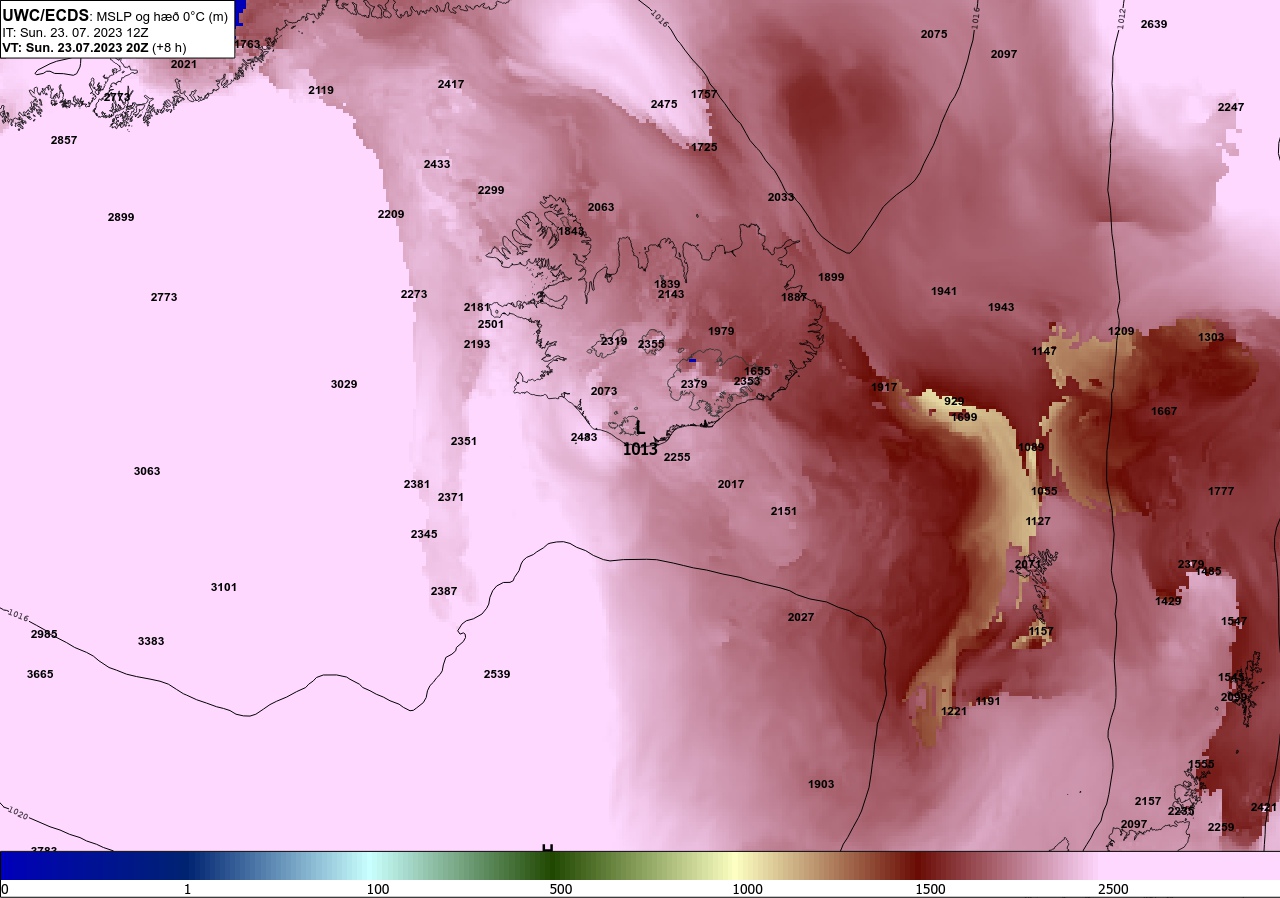Click the 1943 height value
The width and height of the screenshot is (1280, 898).
(1001, 307)
